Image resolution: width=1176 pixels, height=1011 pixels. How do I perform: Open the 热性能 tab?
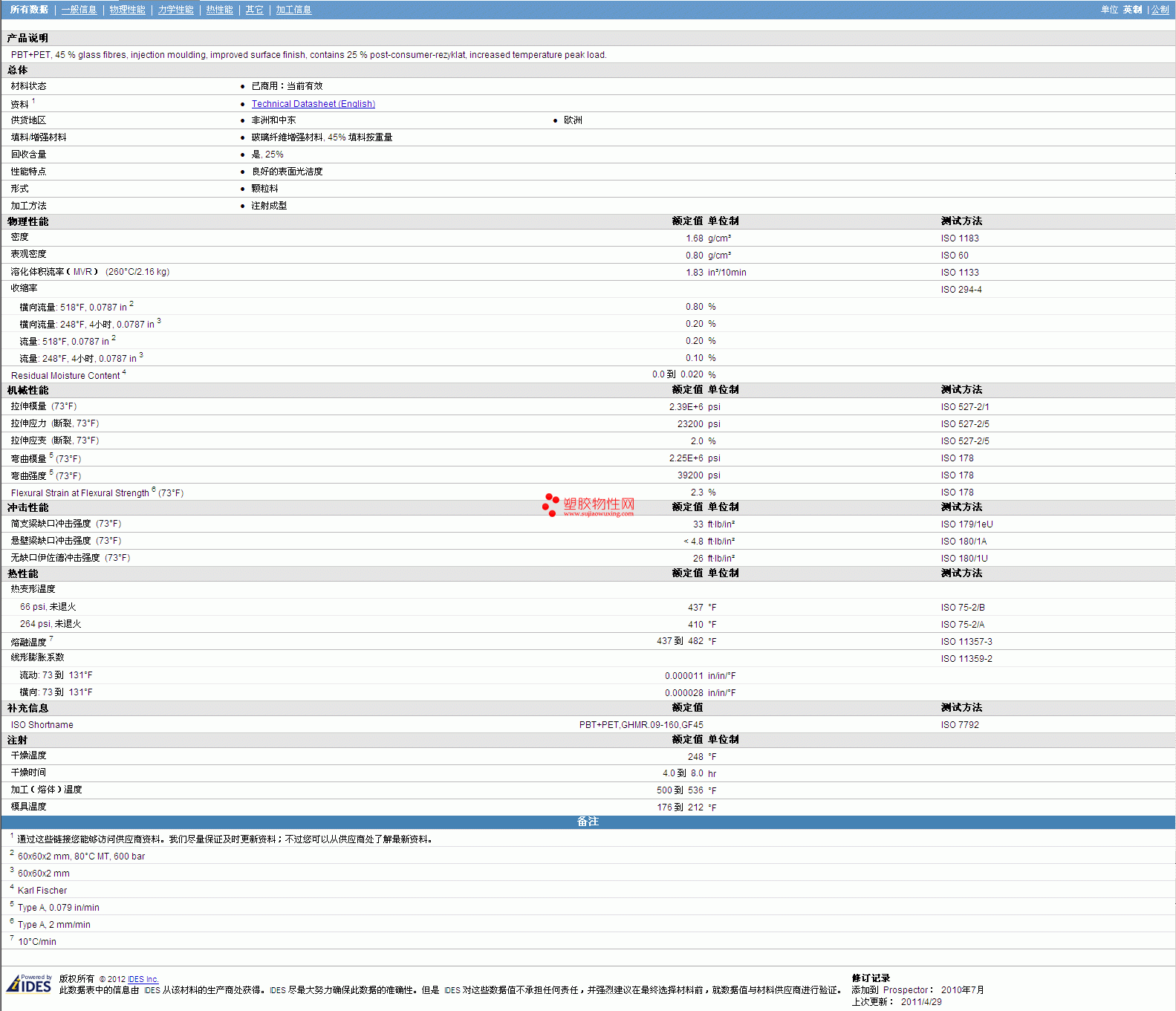[x=219, y=10]
